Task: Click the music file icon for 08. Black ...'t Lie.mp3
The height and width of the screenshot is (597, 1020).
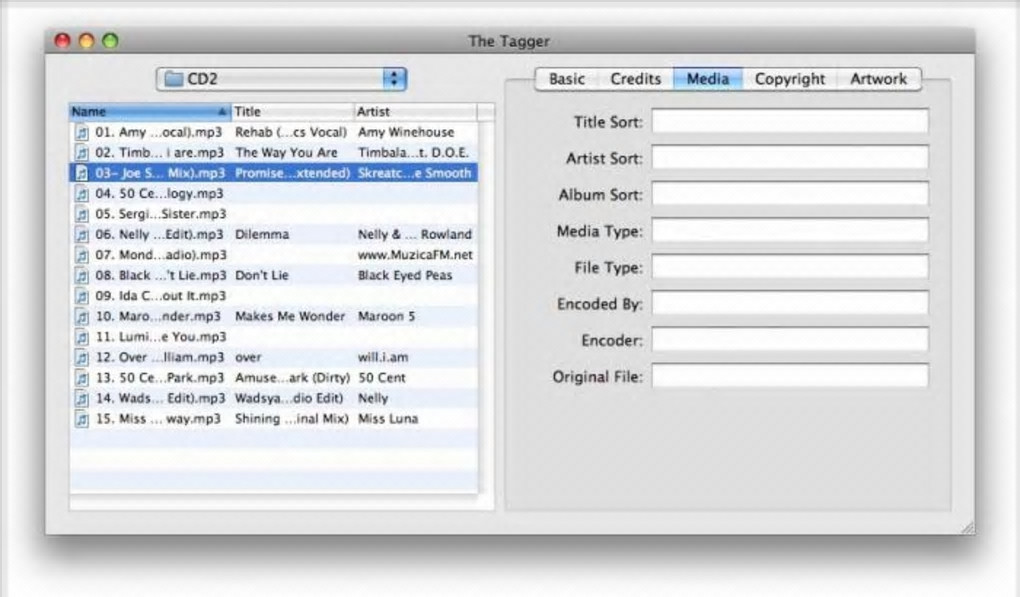Action: pyautogui.click(x=82, y=276)
